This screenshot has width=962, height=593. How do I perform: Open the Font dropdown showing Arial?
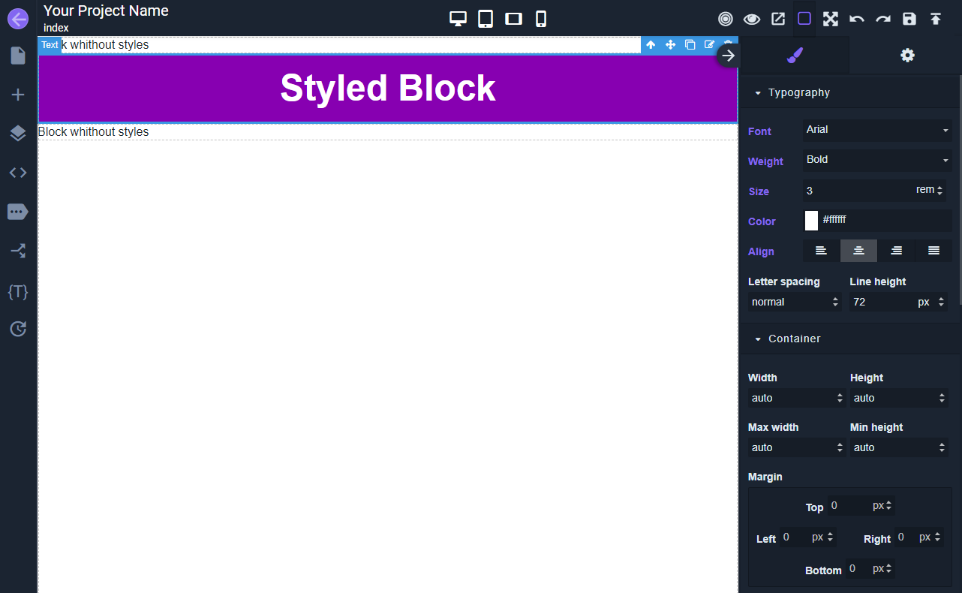[x=876, y=131]
